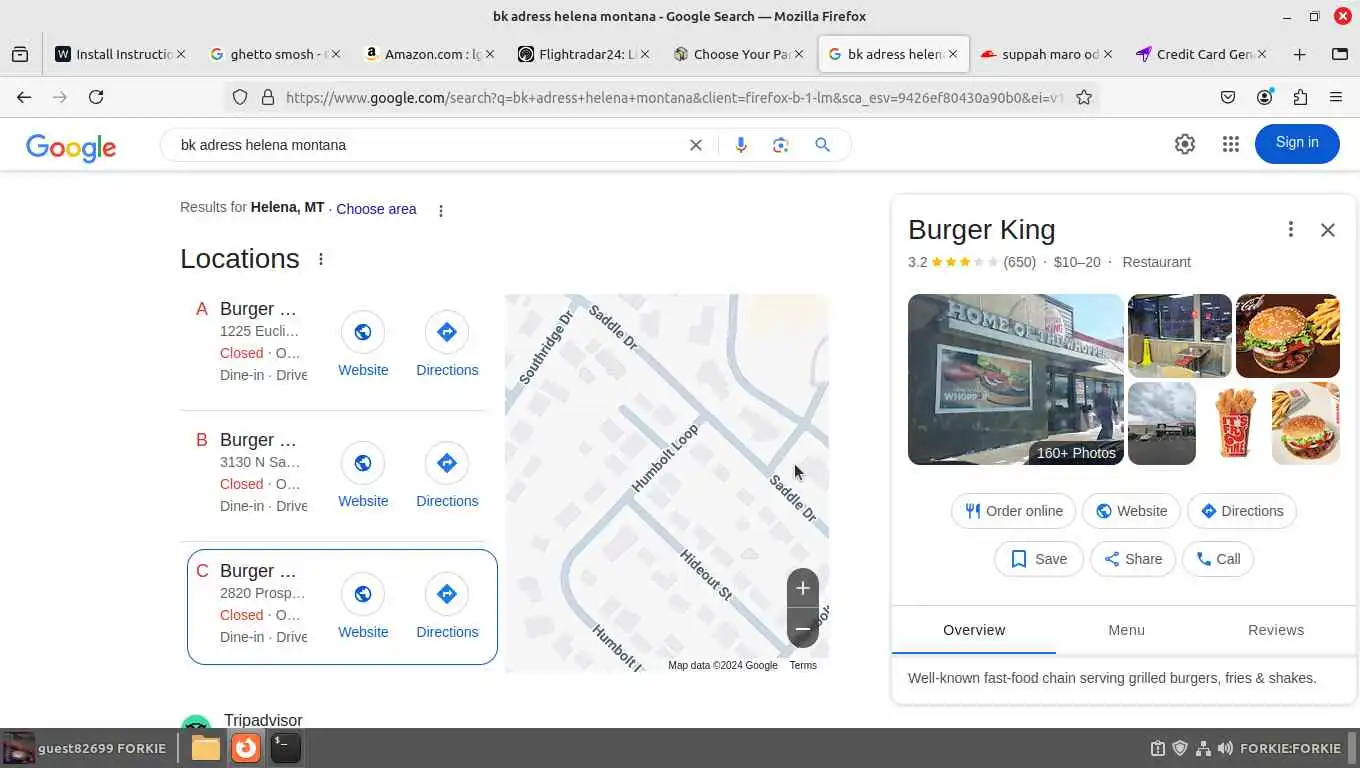Click the network tray icon
This screenshot has width=1360, height=768.
[x=1203, y=748]
